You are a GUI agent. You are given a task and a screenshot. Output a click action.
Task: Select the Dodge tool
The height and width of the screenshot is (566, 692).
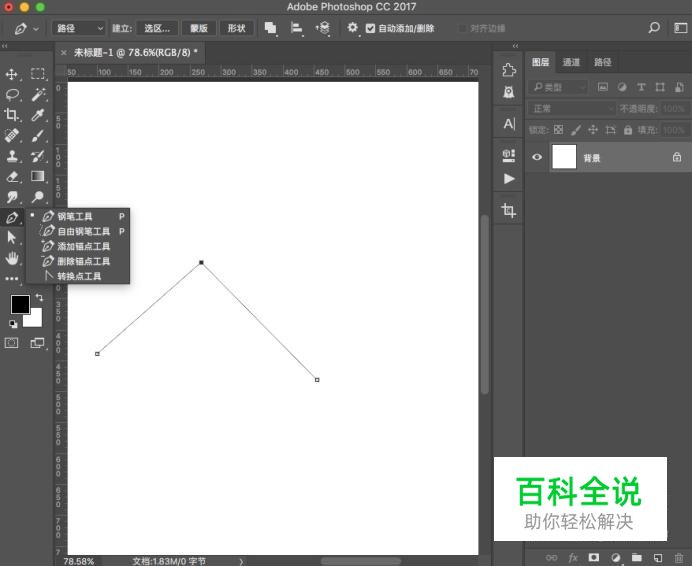point(38,197)
